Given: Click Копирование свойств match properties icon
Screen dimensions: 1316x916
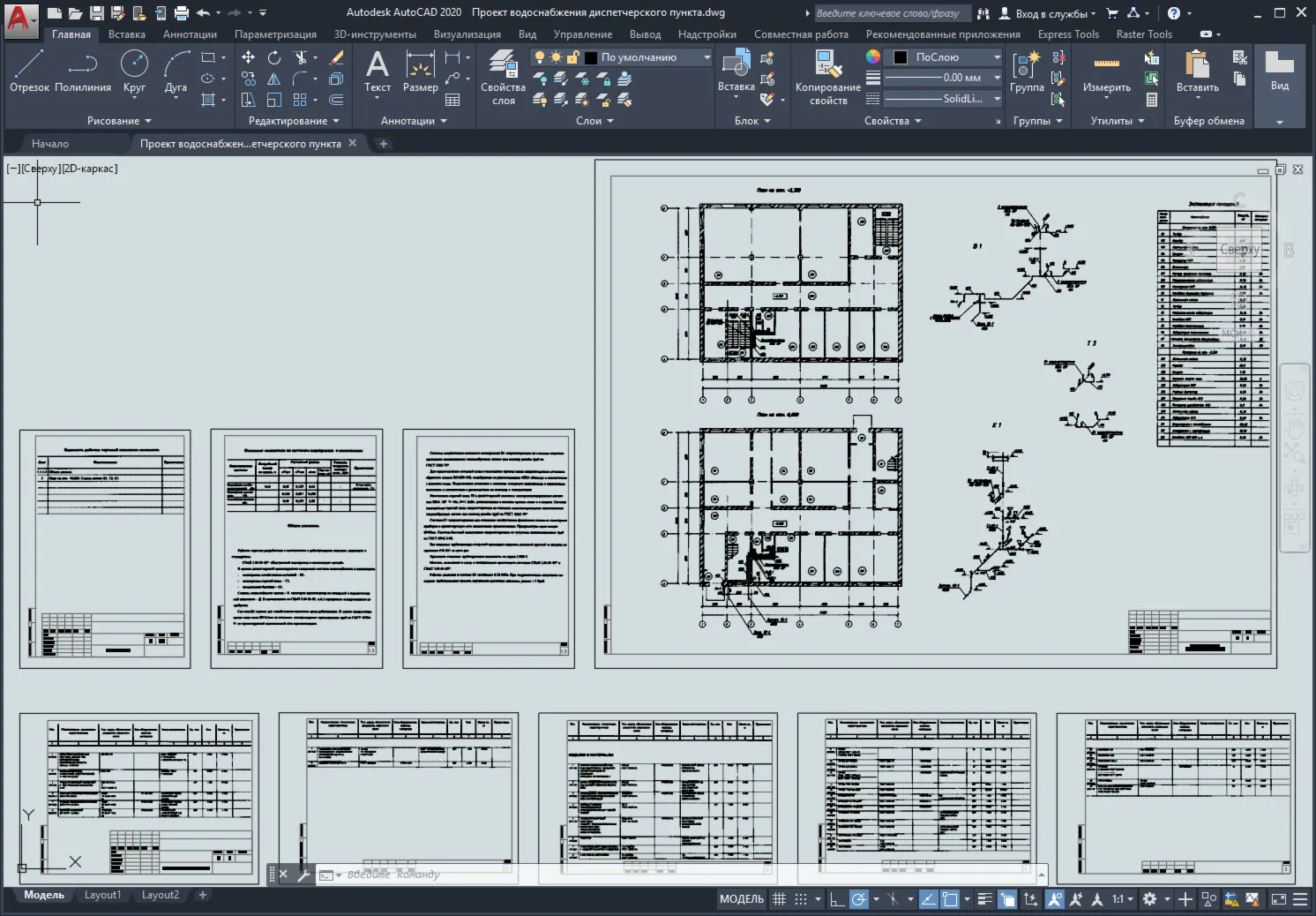Looking at the screenshot, I should click(827, 78).
